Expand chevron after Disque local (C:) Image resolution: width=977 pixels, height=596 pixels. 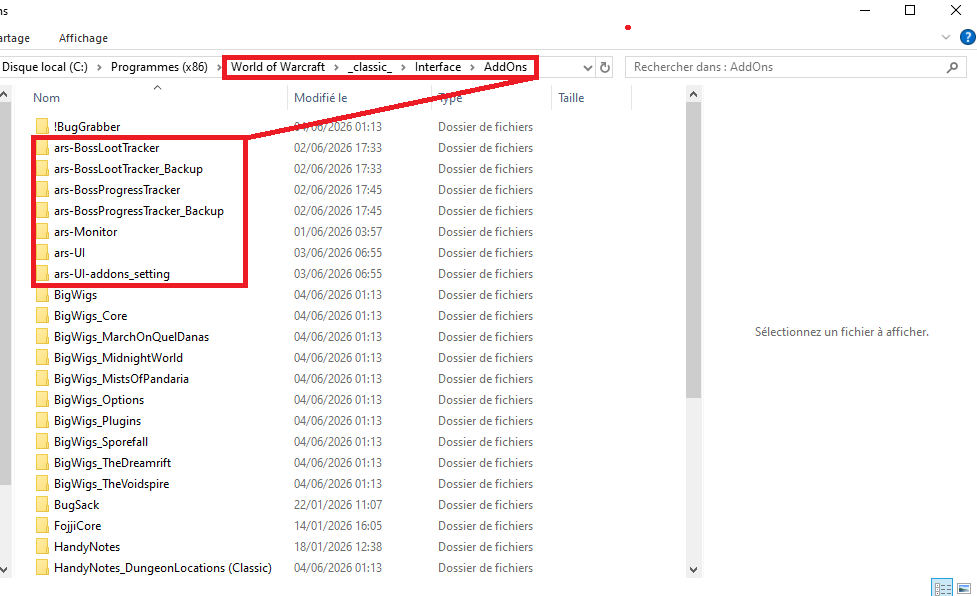pos(99,67)
